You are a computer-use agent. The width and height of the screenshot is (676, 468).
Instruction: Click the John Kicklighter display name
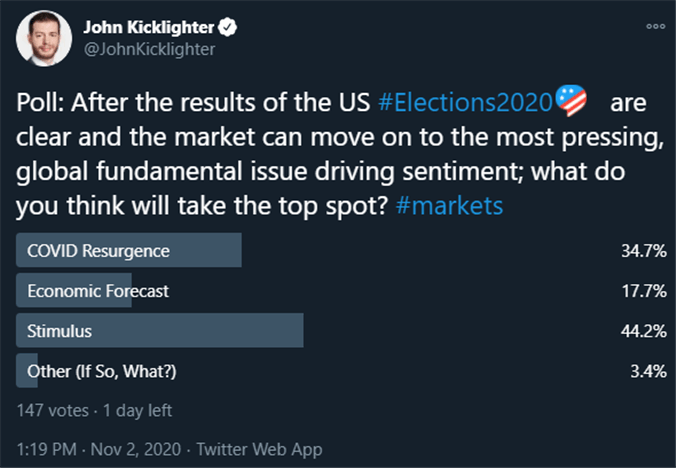click(x=149, y=28)
